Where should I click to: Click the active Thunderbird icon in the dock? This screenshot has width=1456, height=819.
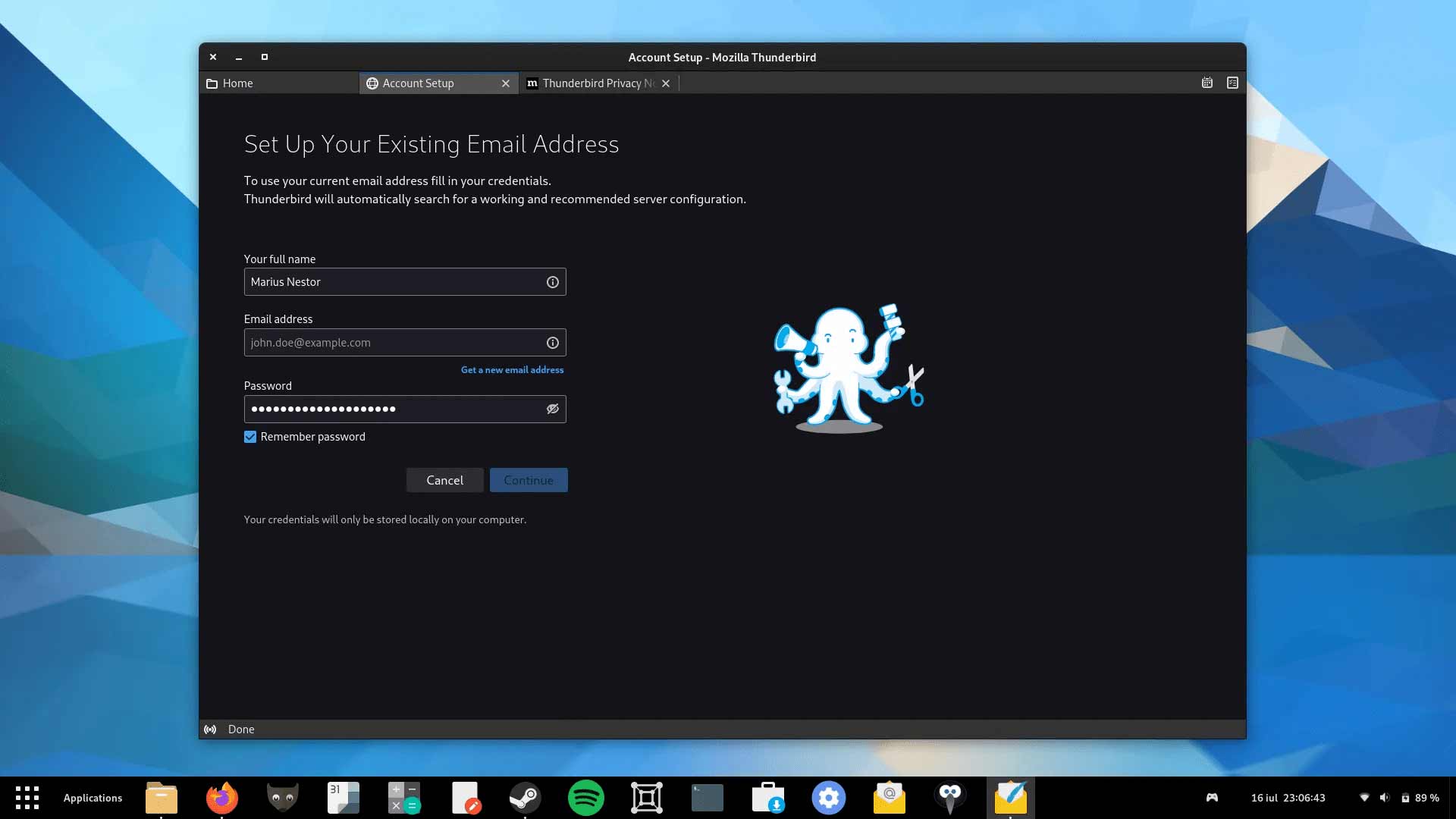tap(1011, 798)
